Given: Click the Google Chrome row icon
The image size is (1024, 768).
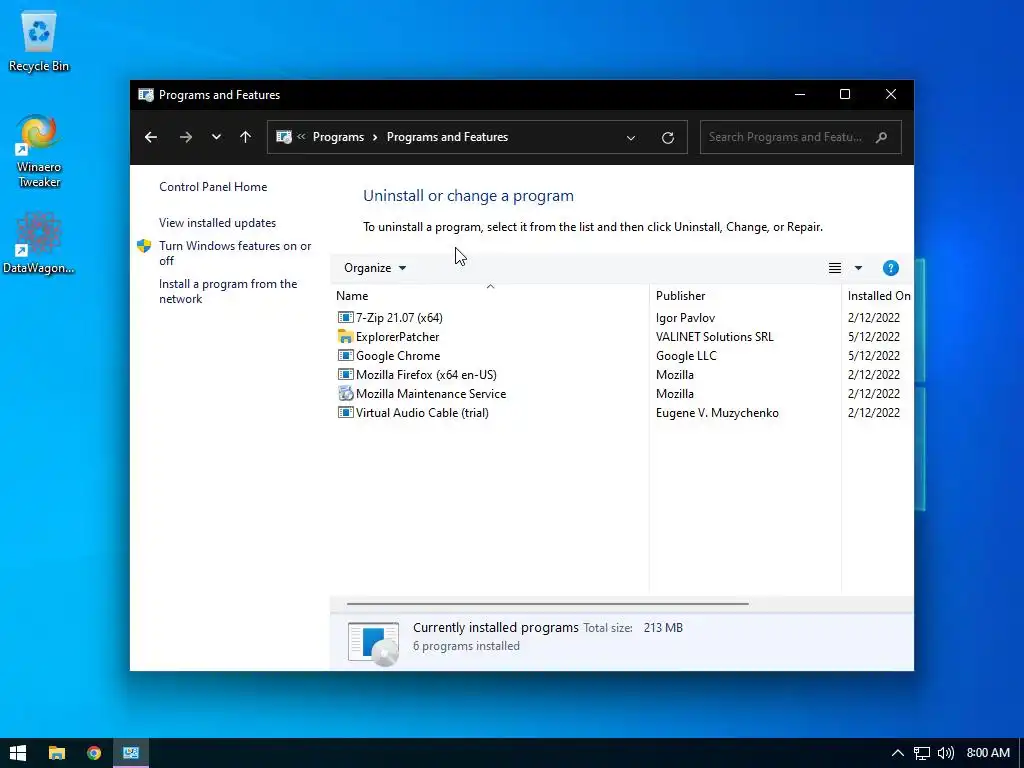Looking at the screenshot, I should tap(345, 356).
